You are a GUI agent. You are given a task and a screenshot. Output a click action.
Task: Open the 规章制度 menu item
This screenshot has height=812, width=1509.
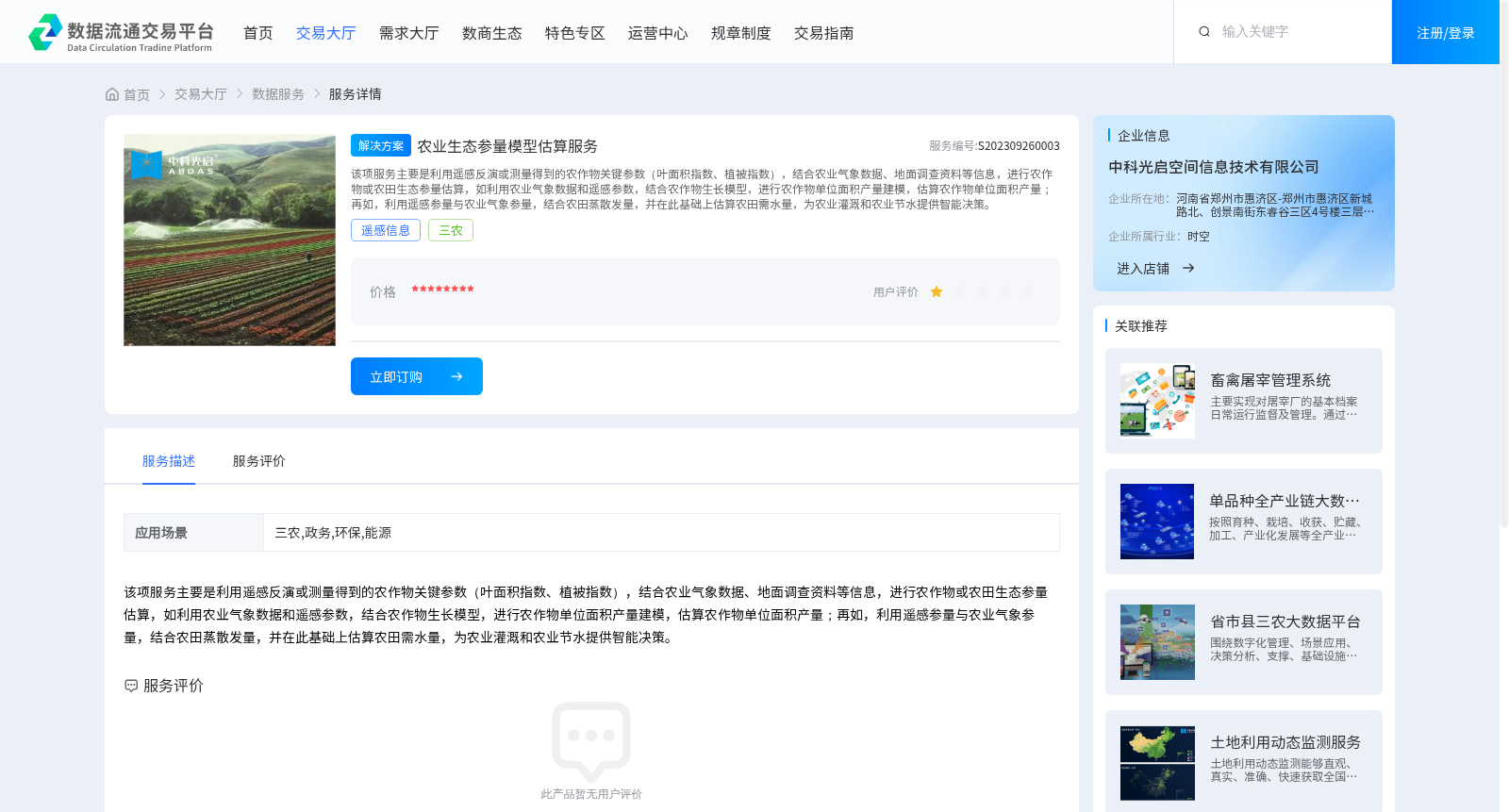pyautogui.click(x=741, y=33)
